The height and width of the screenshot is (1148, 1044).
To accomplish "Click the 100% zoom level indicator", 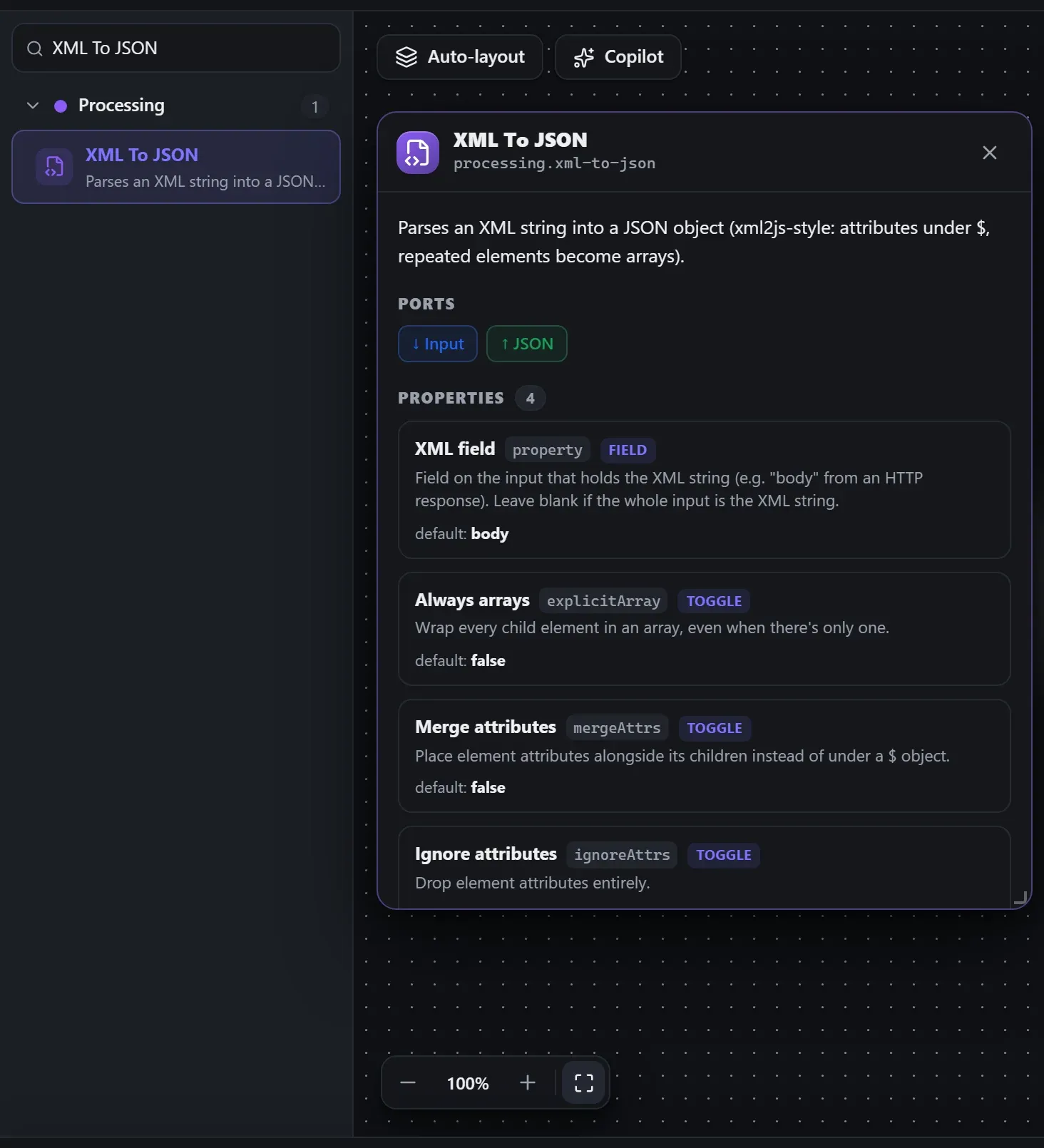I will coord(468,1083).
